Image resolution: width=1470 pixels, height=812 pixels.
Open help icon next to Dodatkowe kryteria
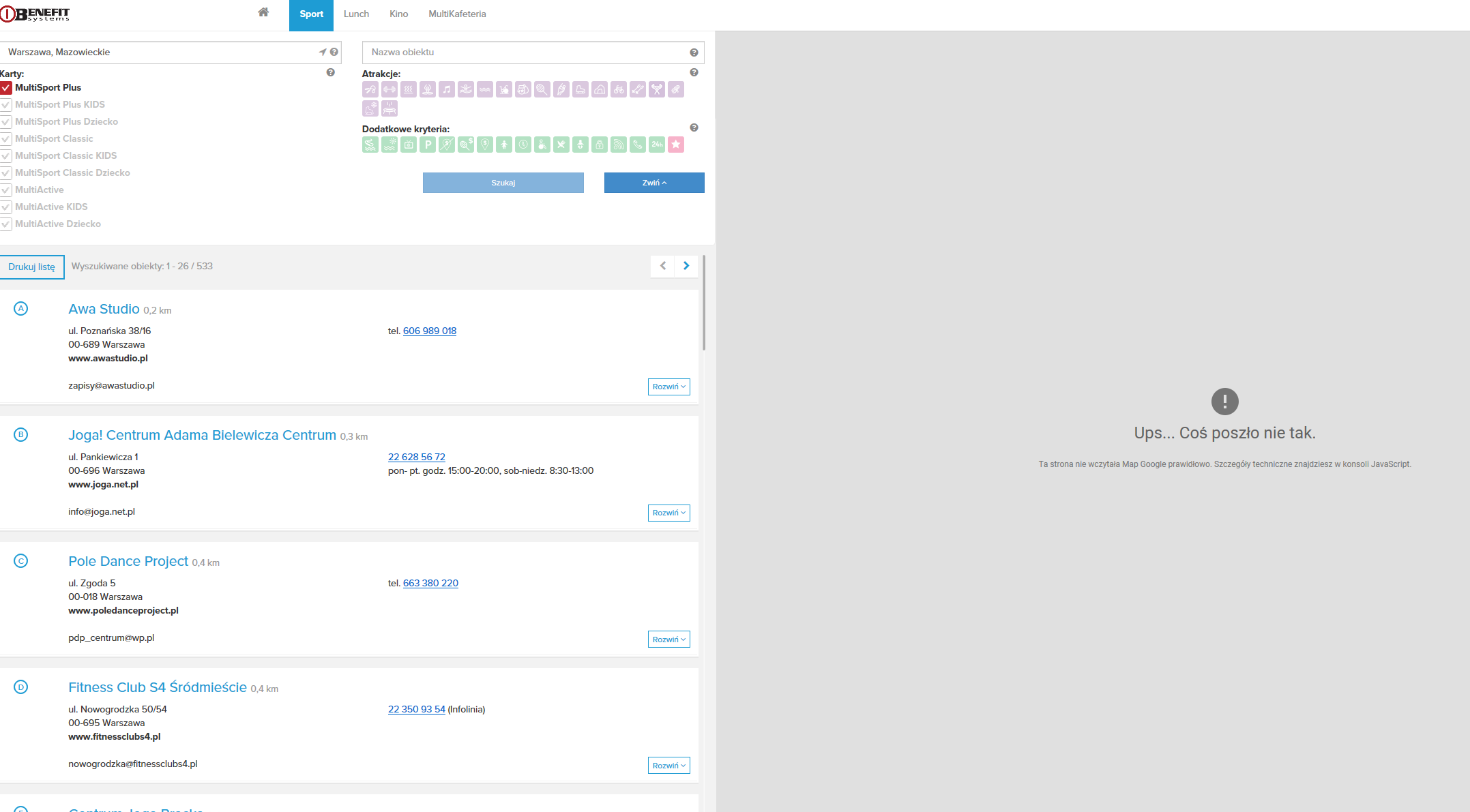[694, 127]
